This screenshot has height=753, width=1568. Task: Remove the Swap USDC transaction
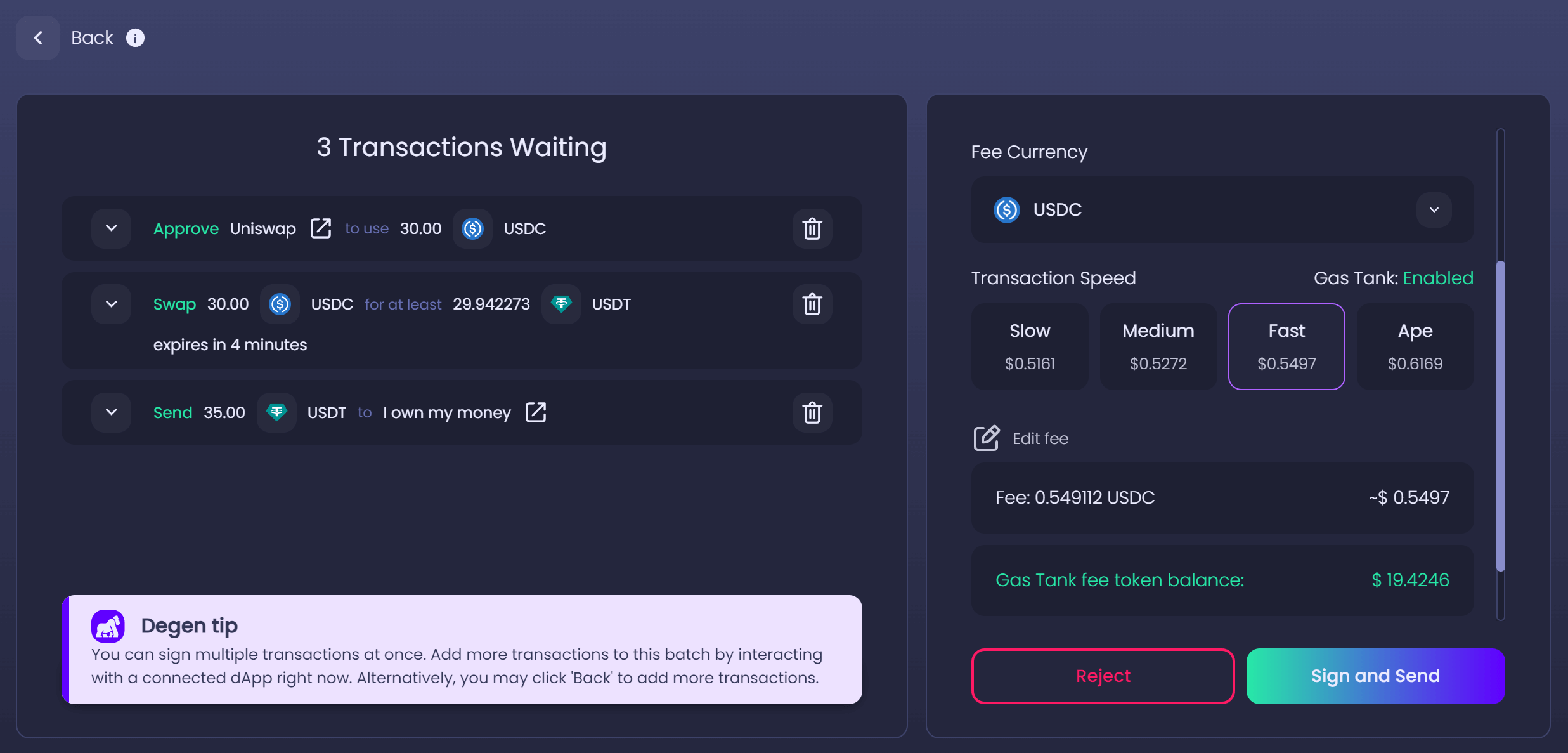pyautogui.click(x=812, y=304)
